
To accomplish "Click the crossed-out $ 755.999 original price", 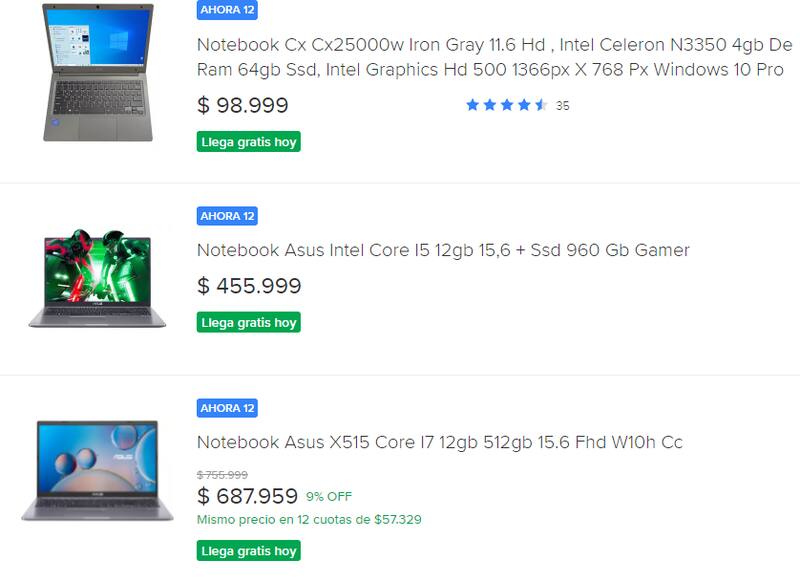I will coord(222,475).
